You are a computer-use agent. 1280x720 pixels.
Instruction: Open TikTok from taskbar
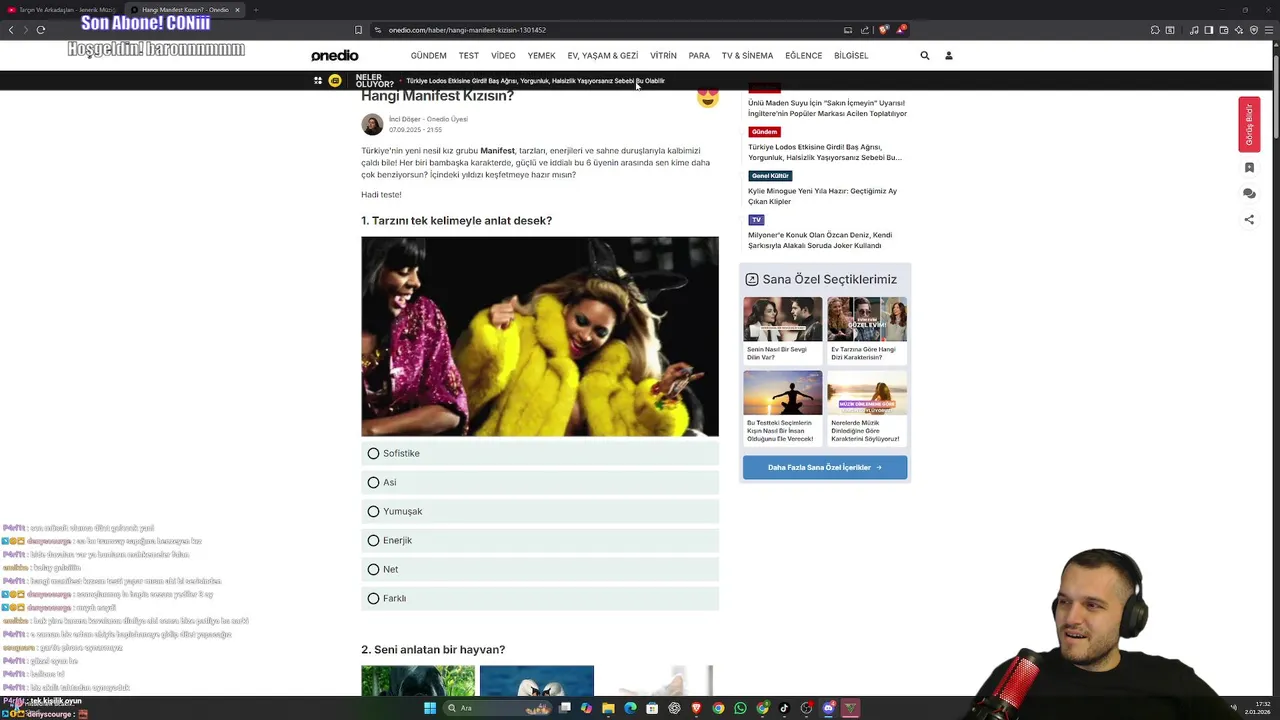tap(784, 708)
